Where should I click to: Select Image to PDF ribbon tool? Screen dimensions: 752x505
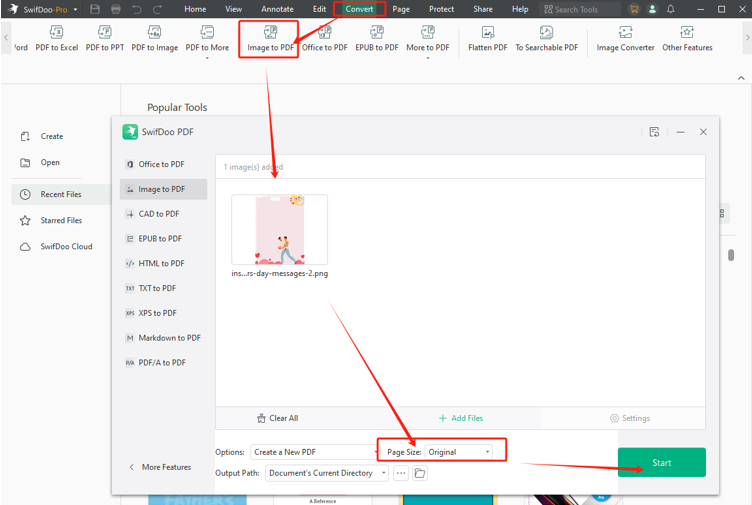pyautogui.click(x=270, y=38)
